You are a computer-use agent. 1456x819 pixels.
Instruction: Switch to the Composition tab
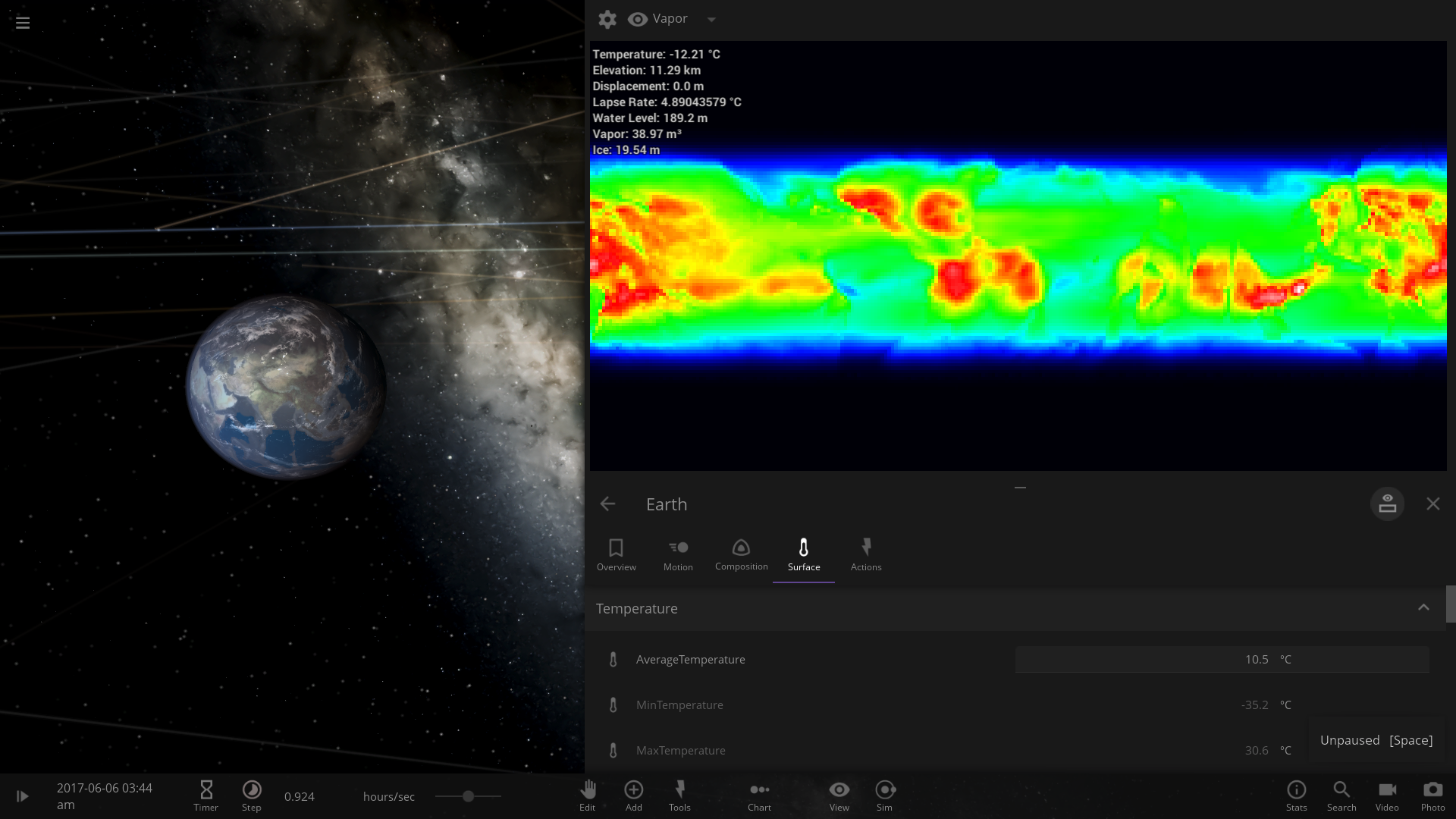click(741, 555)
